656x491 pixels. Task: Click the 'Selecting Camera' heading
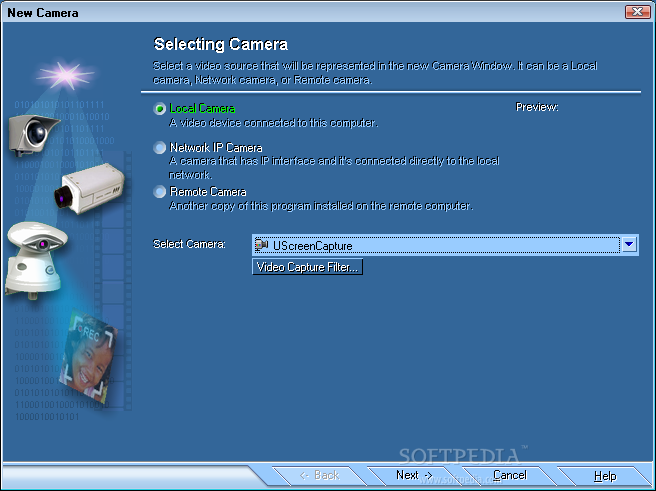pyautogui.click(x=221, y=44)
